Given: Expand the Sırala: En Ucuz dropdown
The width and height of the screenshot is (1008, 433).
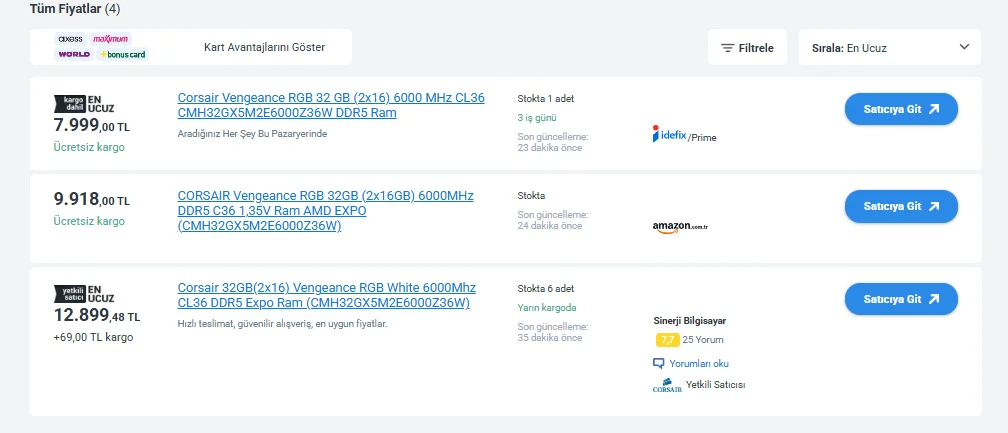Looking at the screenshot, I should click(890, 48).
